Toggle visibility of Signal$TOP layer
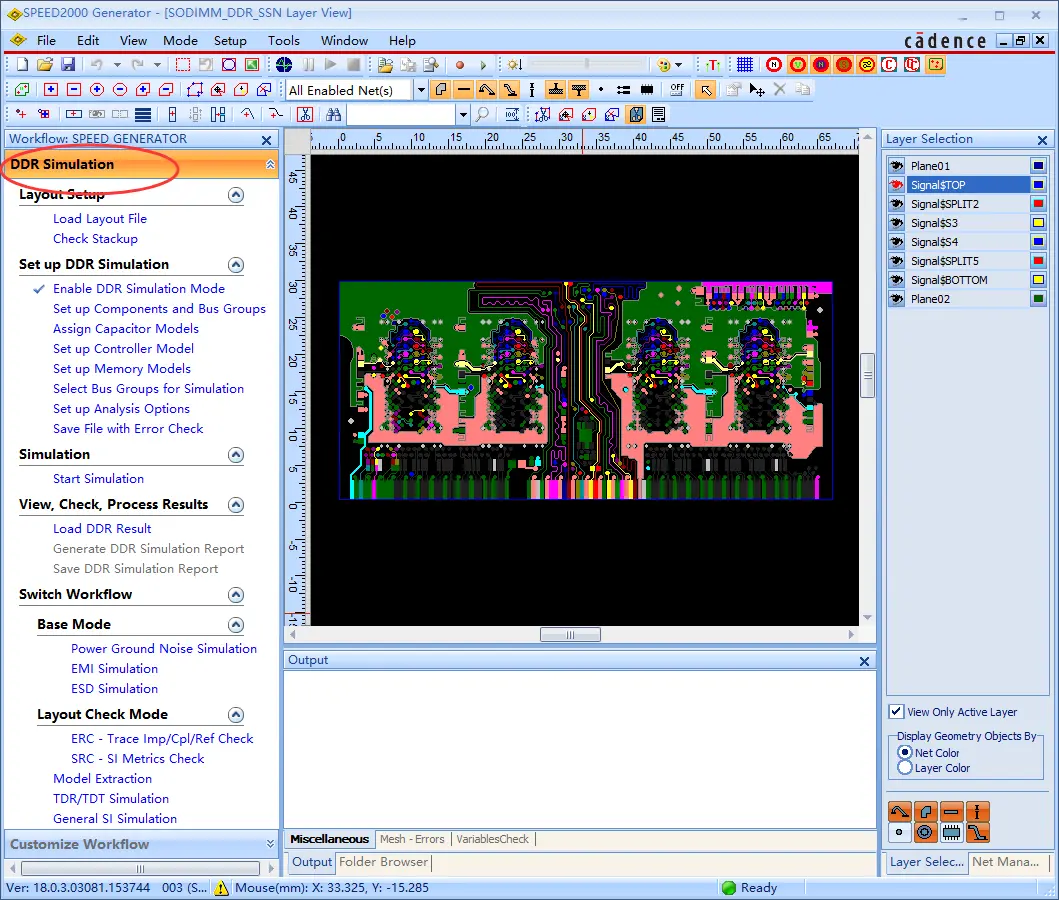Viewport: 1059px width, 900px height. (x=896, y=185)
